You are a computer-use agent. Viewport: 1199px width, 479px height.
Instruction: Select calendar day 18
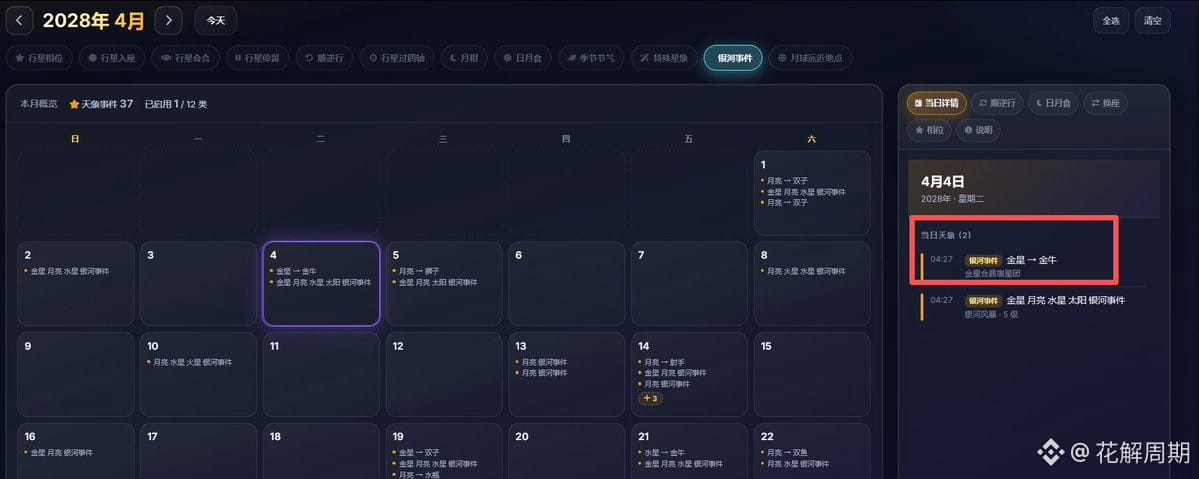pos(321,451)
